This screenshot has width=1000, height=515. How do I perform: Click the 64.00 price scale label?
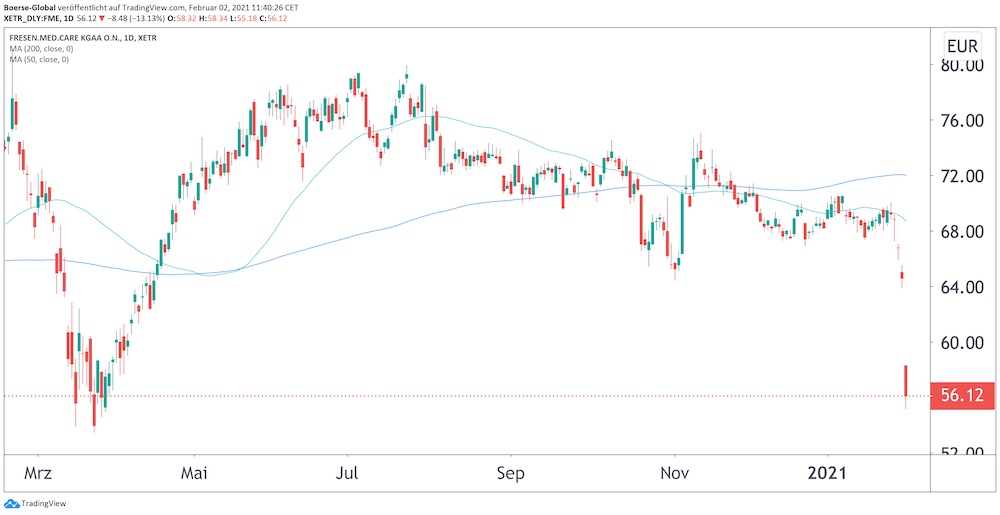click(961, 288)
